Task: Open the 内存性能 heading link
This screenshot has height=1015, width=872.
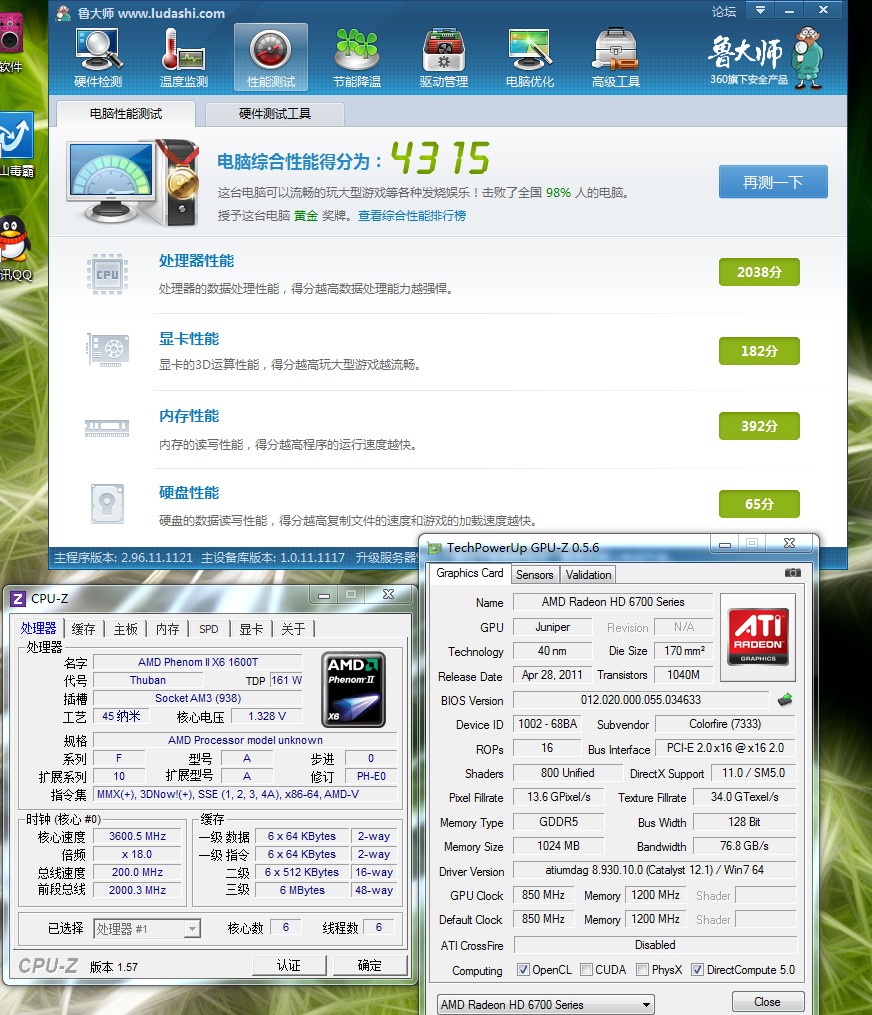Action: click(x=189, y=416)
